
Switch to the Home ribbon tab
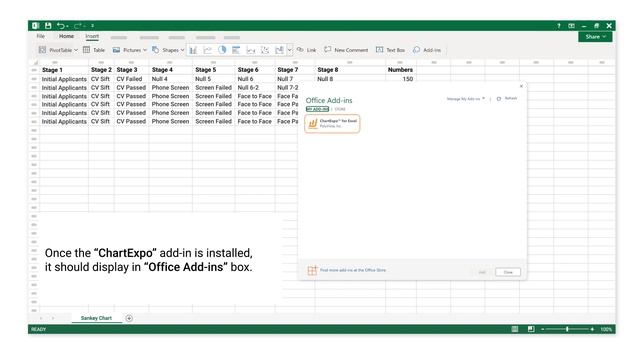pyautogui.click(x=66, y=36)
